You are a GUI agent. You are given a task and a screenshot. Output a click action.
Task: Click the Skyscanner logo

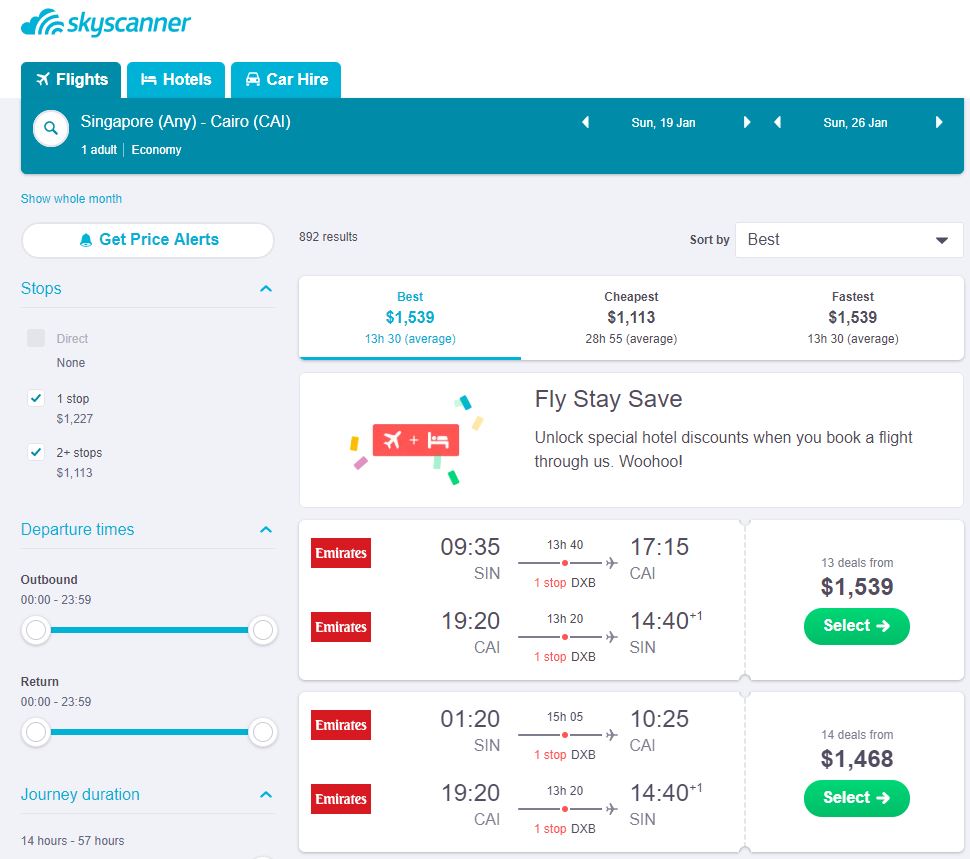click(106, 23)
